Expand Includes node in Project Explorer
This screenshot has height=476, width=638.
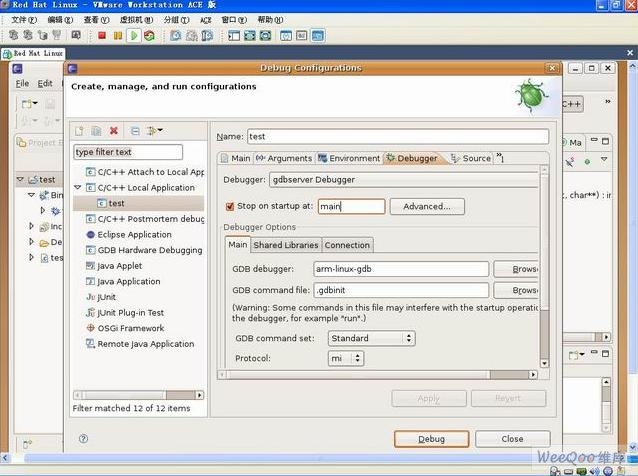[x=31, y=226]
